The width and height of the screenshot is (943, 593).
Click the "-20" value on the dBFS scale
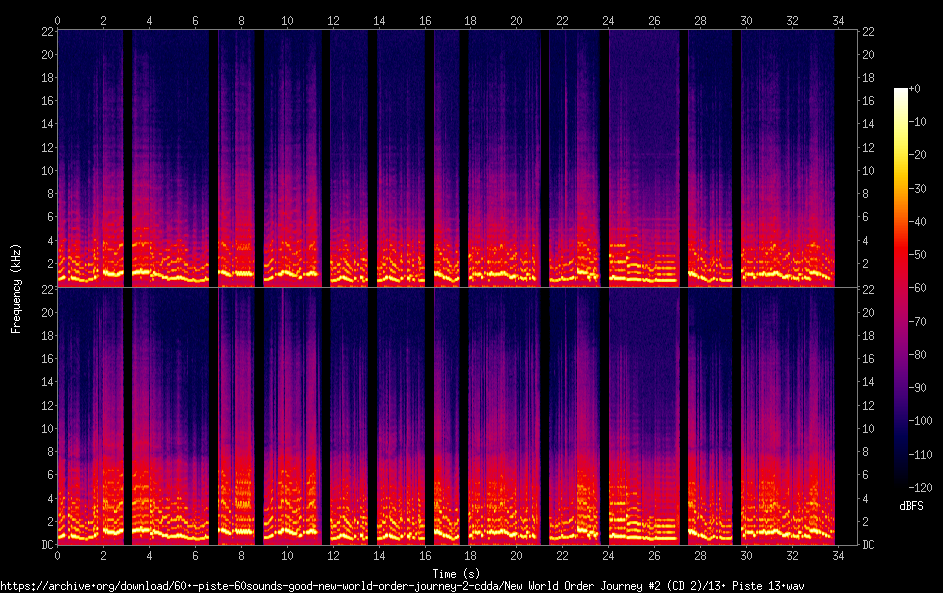pos(917,155)
